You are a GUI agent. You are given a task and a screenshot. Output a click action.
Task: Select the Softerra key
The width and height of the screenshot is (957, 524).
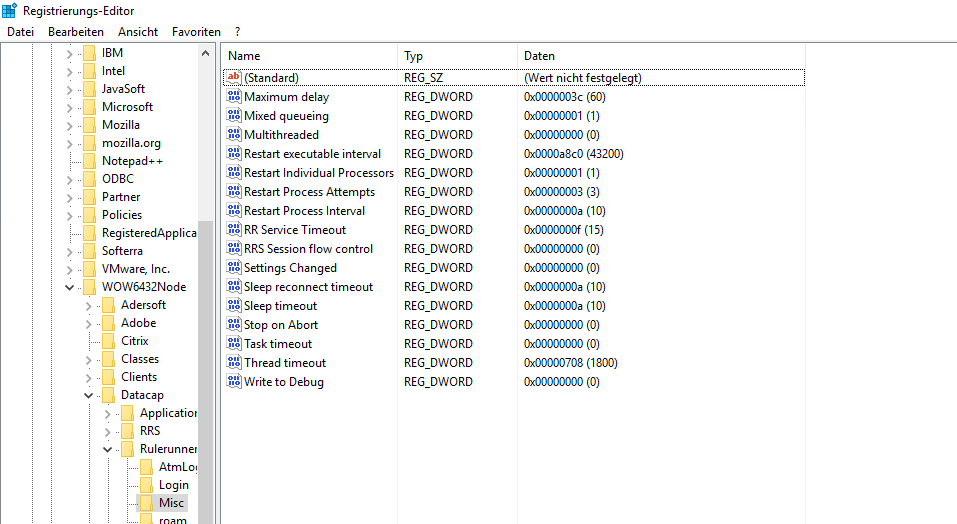(x=122, y=251)
